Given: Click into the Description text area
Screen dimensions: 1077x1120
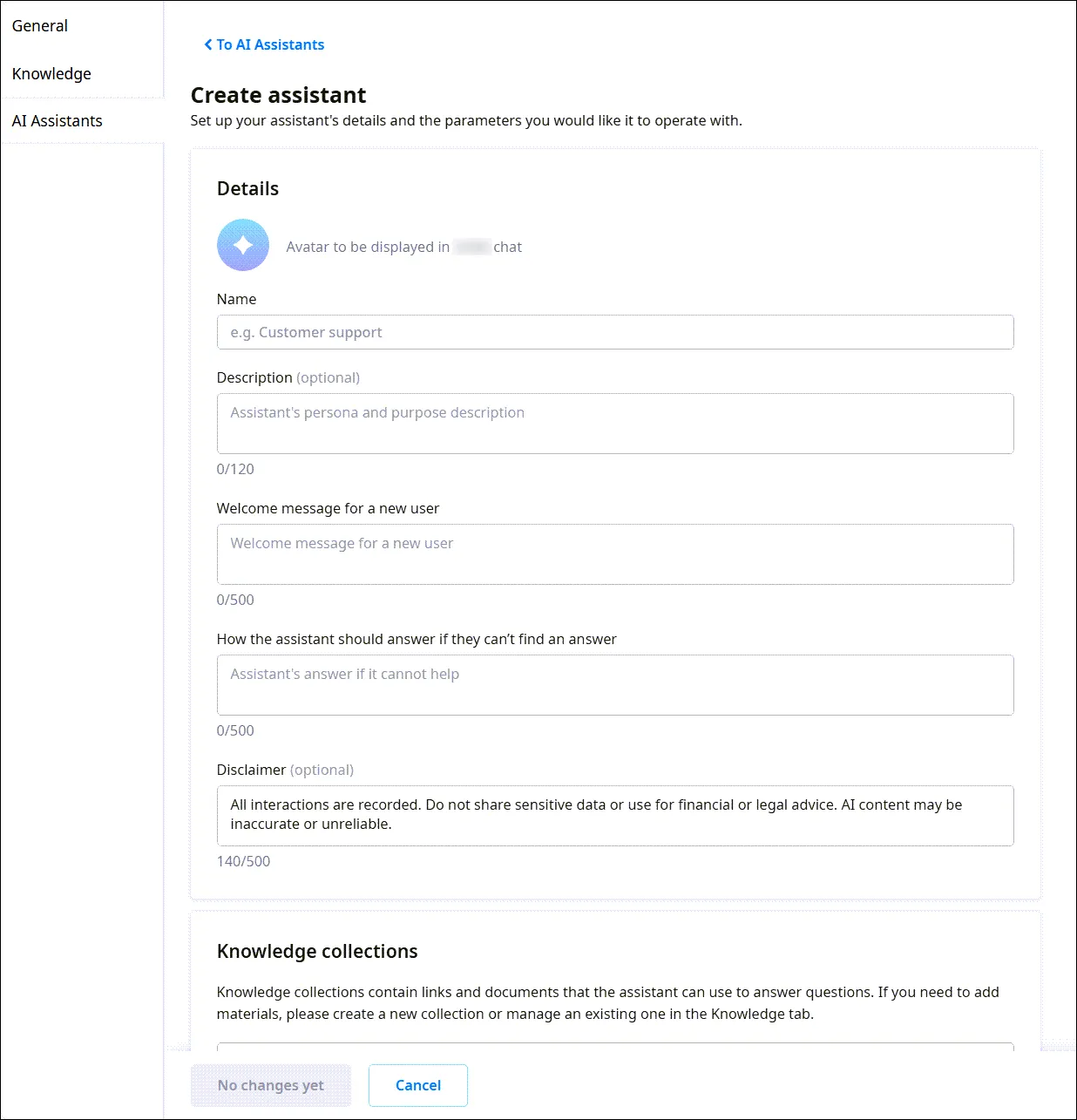Looking at the screenshot, I should click(615, 424).
